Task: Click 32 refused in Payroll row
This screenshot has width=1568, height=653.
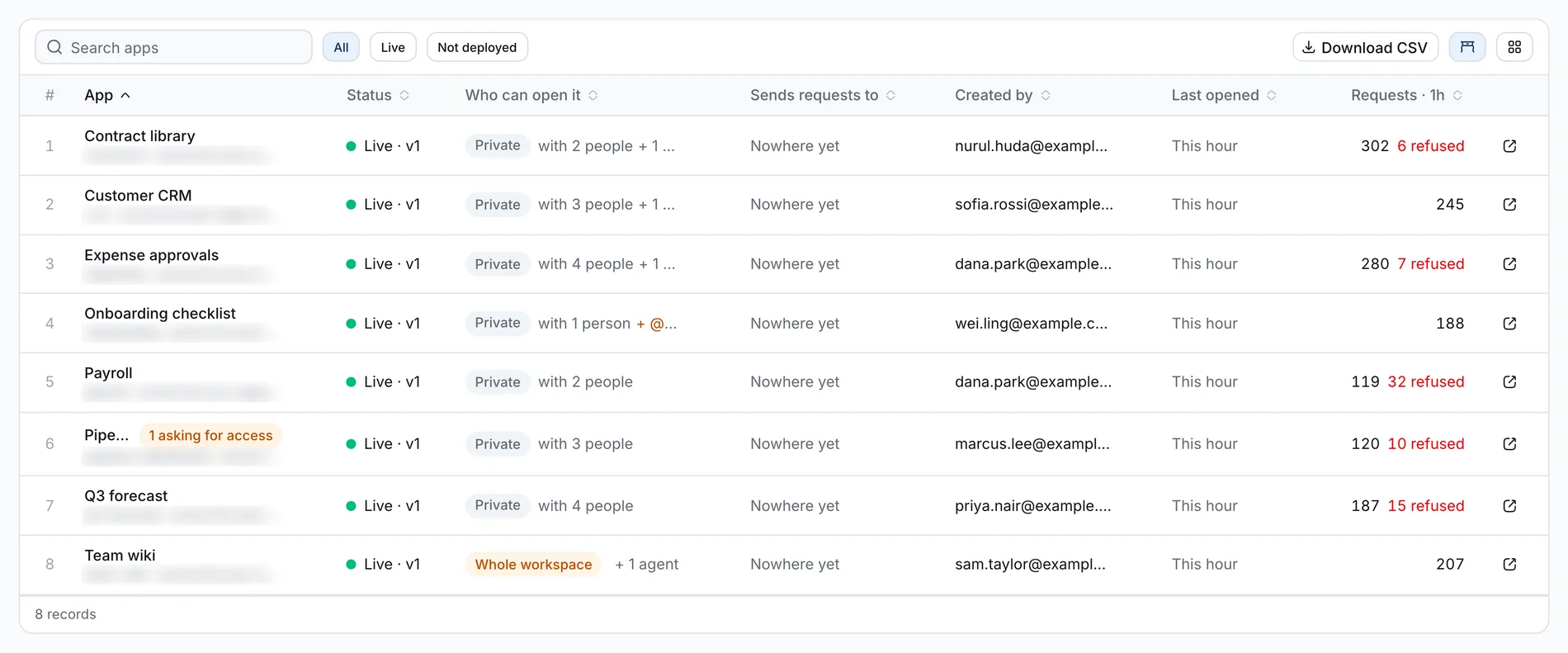Action: [1426, 382]
